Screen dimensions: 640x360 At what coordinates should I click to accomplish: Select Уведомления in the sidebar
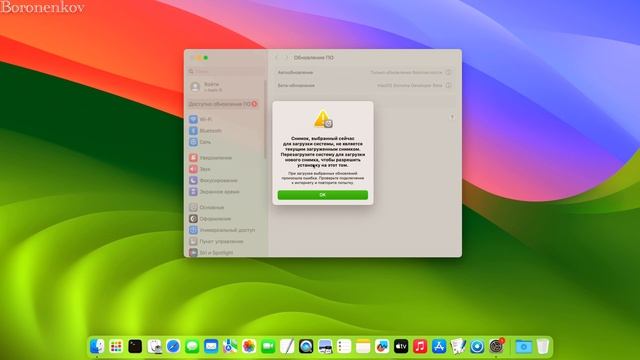(211, 158)
